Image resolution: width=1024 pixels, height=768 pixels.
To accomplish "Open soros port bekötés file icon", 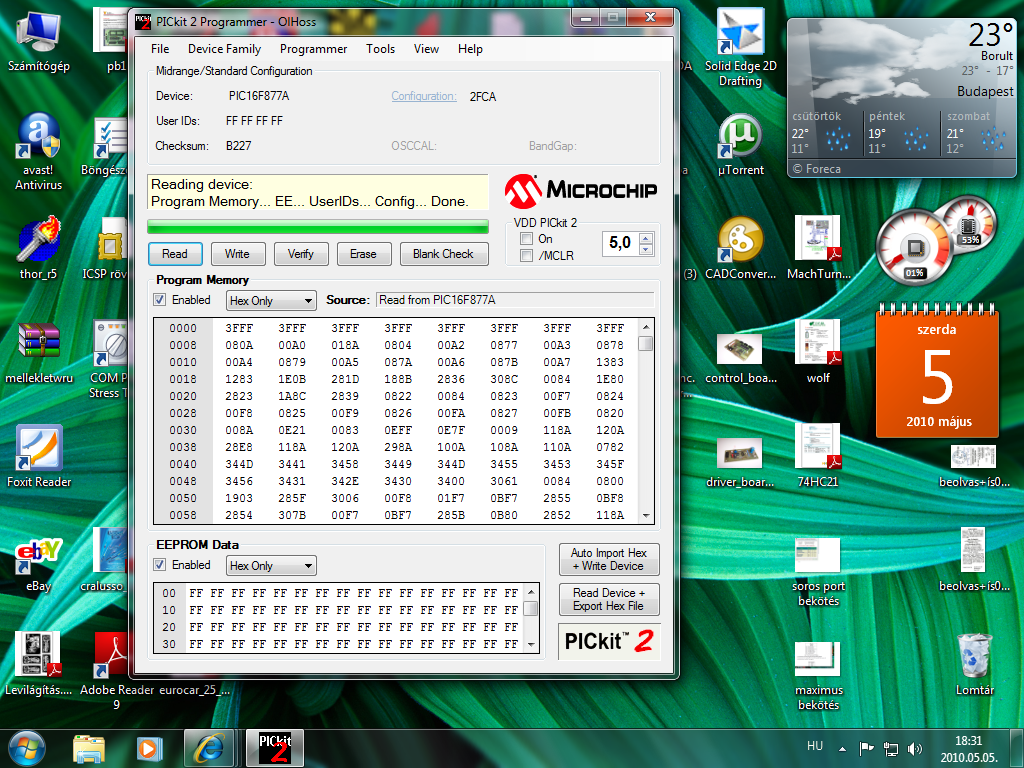I will point(818,573).
